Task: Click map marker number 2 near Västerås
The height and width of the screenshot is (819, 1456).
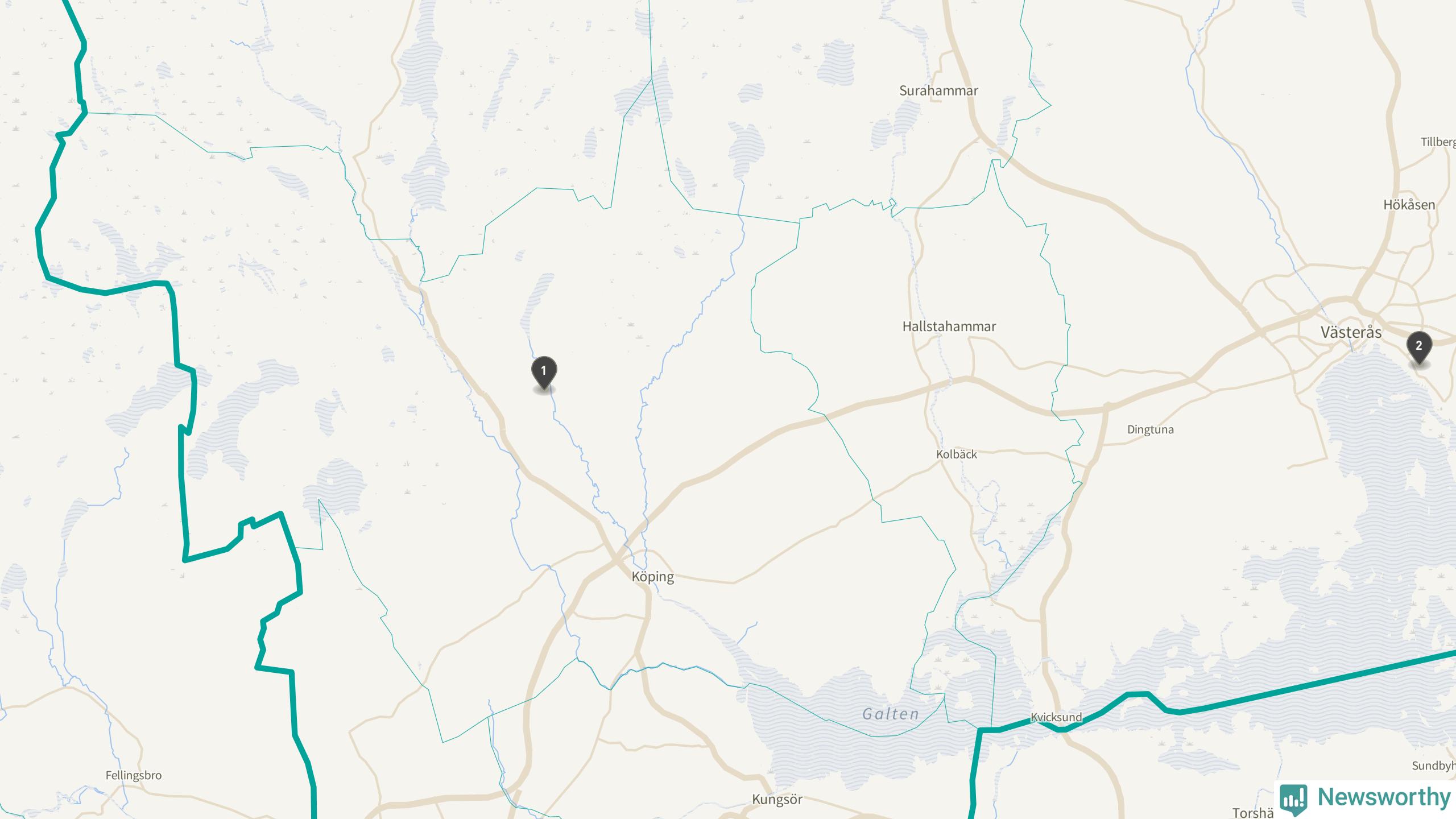Action: pos(1419,348)
